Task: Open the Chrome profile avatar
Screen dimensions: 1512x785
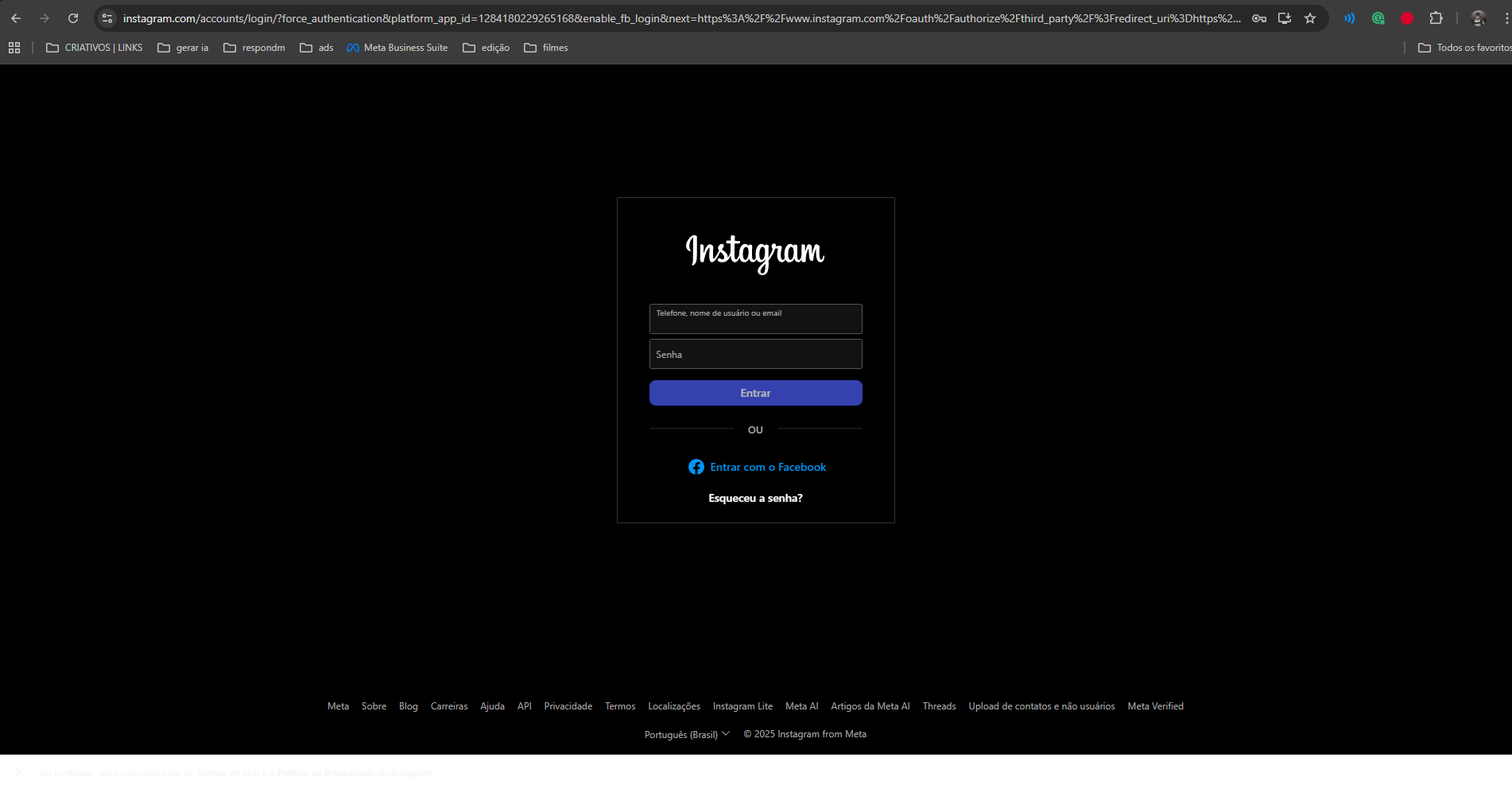Action: coord(1479,18)
